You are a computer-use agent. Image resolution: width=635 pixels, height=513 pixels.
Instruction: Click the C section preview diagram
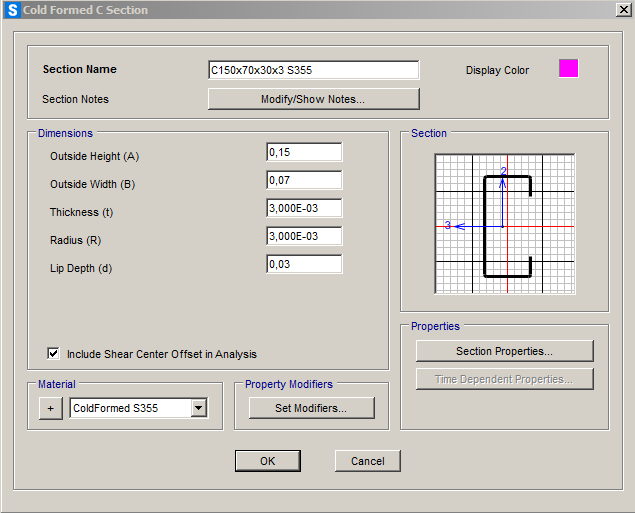coord(505,224)
